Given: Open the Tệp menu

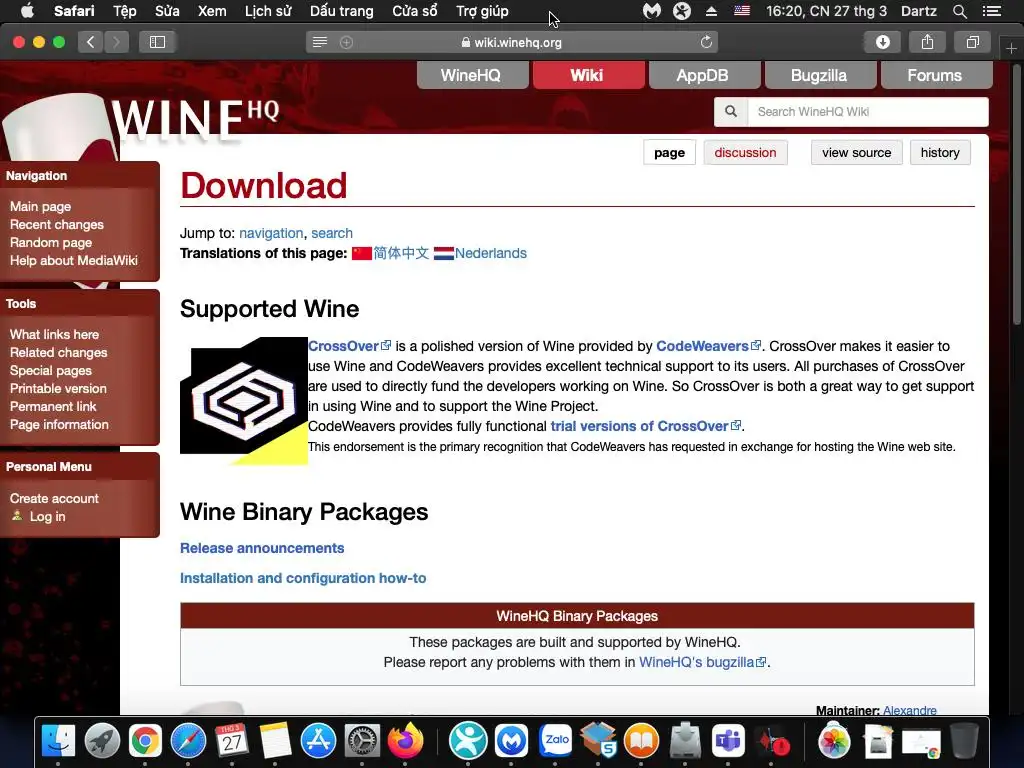Looking at the screenshot, I should click(125, 11).
